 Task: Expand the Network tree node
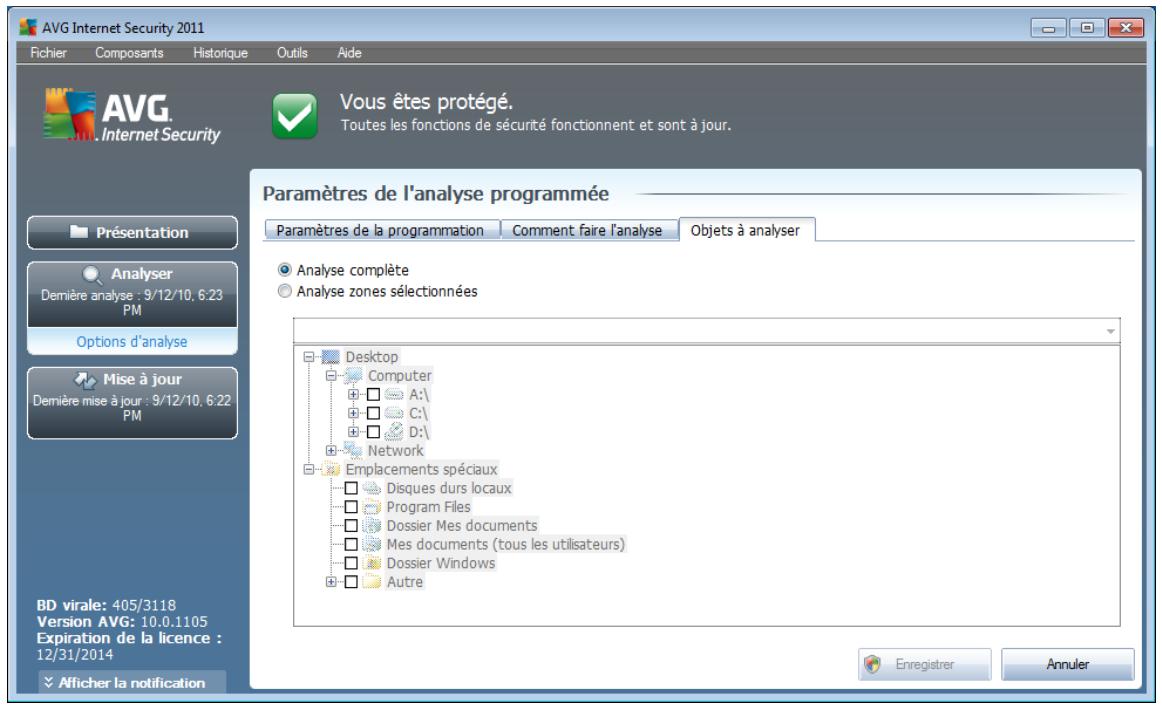tap(331, 451)
